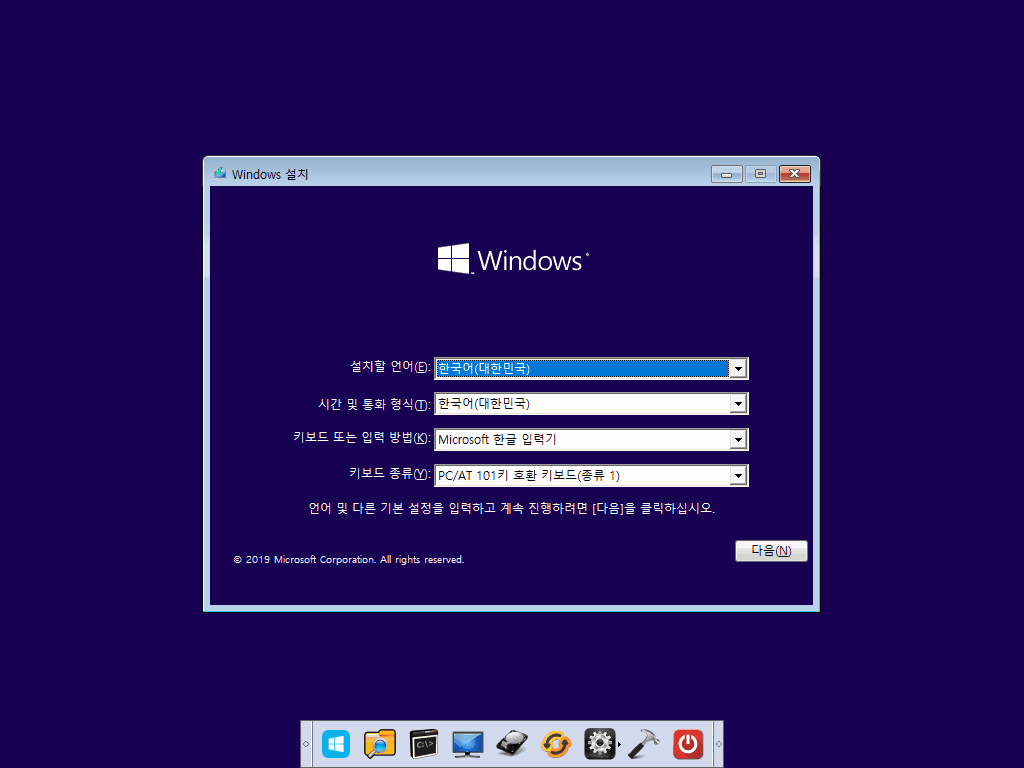Open the 키보드 종류 dropdown arrow
This screenshot has width=1024, height=768.
point(738,475)
